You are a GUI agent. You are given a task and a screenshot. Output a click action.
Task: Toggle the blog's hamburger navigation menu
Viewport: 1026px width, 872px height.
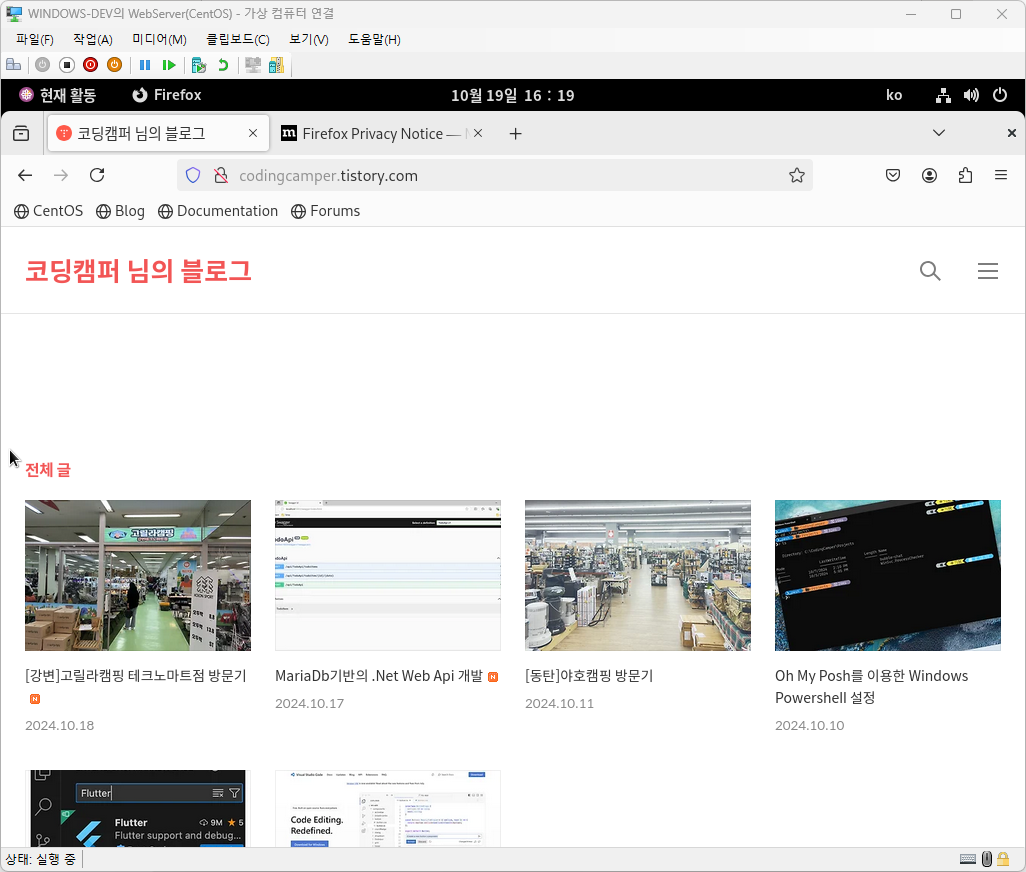click(x=988, y=271)
